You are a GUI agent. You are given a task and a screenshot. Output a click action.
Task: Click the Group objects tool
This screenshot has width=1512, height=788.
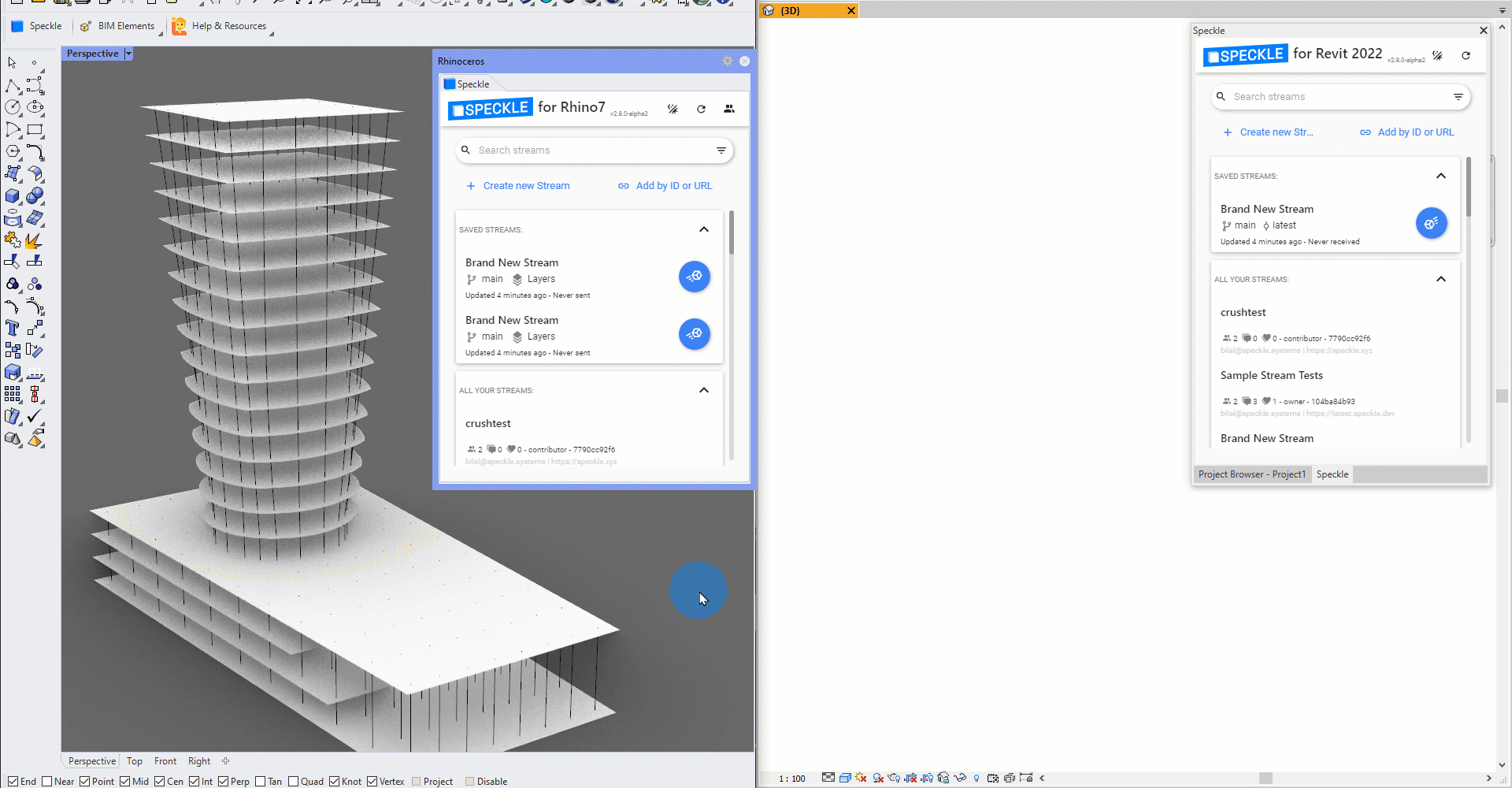point(13,284)
